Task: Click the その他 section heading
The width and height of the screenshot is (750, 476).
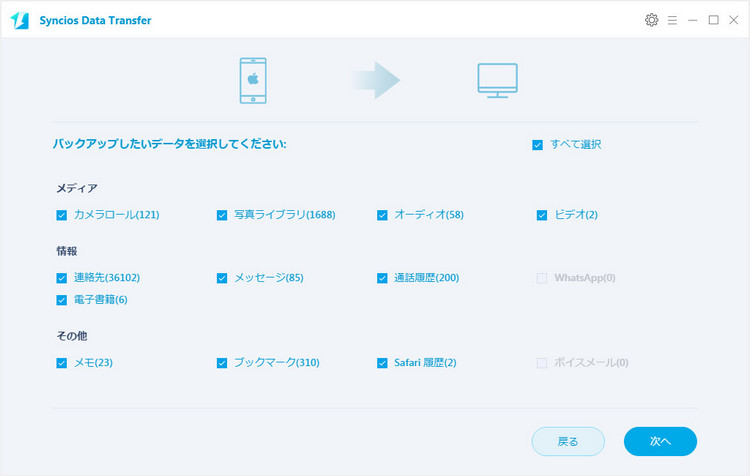Action: point(72,336)
